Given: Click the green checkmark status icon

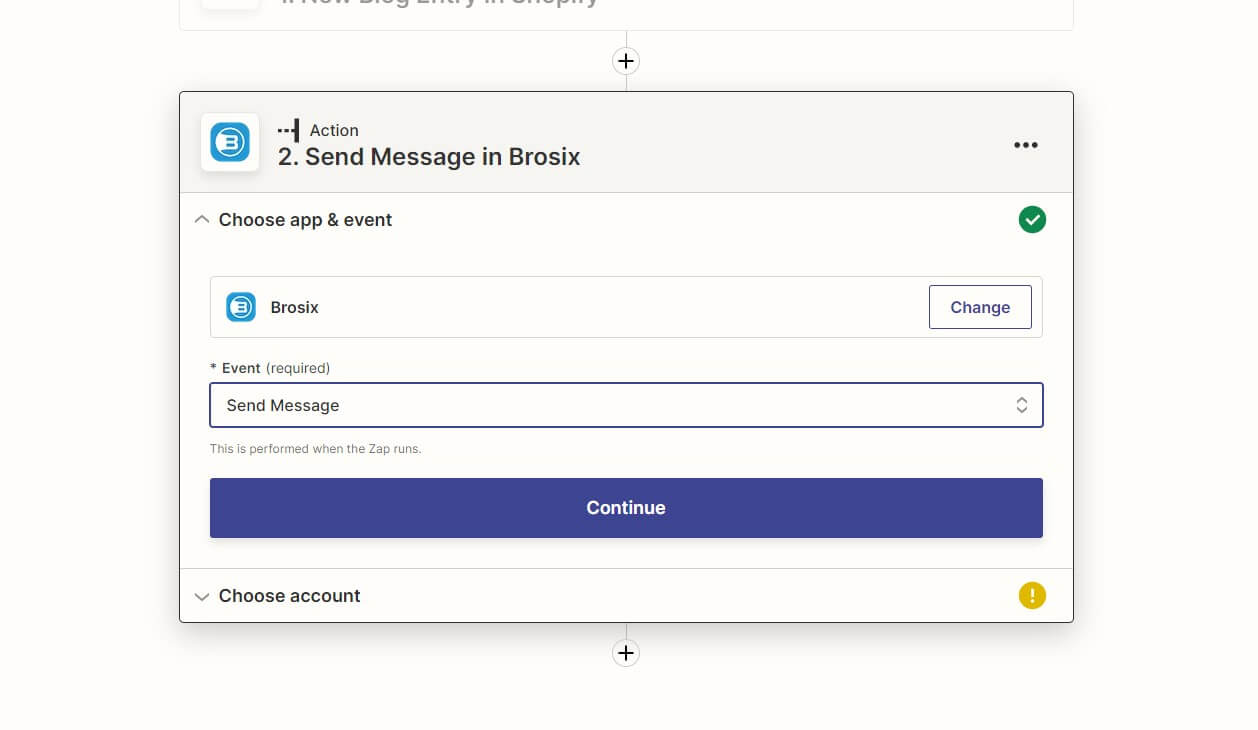Looking at the screenshot, I should tap(1032, 220).
